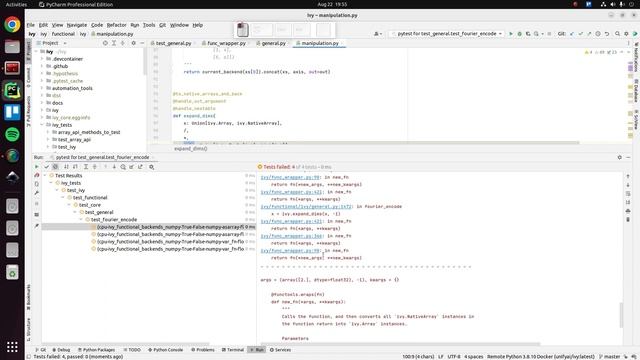Switch to the test_general.py editor tab
Image resolution: width=640 pixels, height=360 pixels.
173,43
